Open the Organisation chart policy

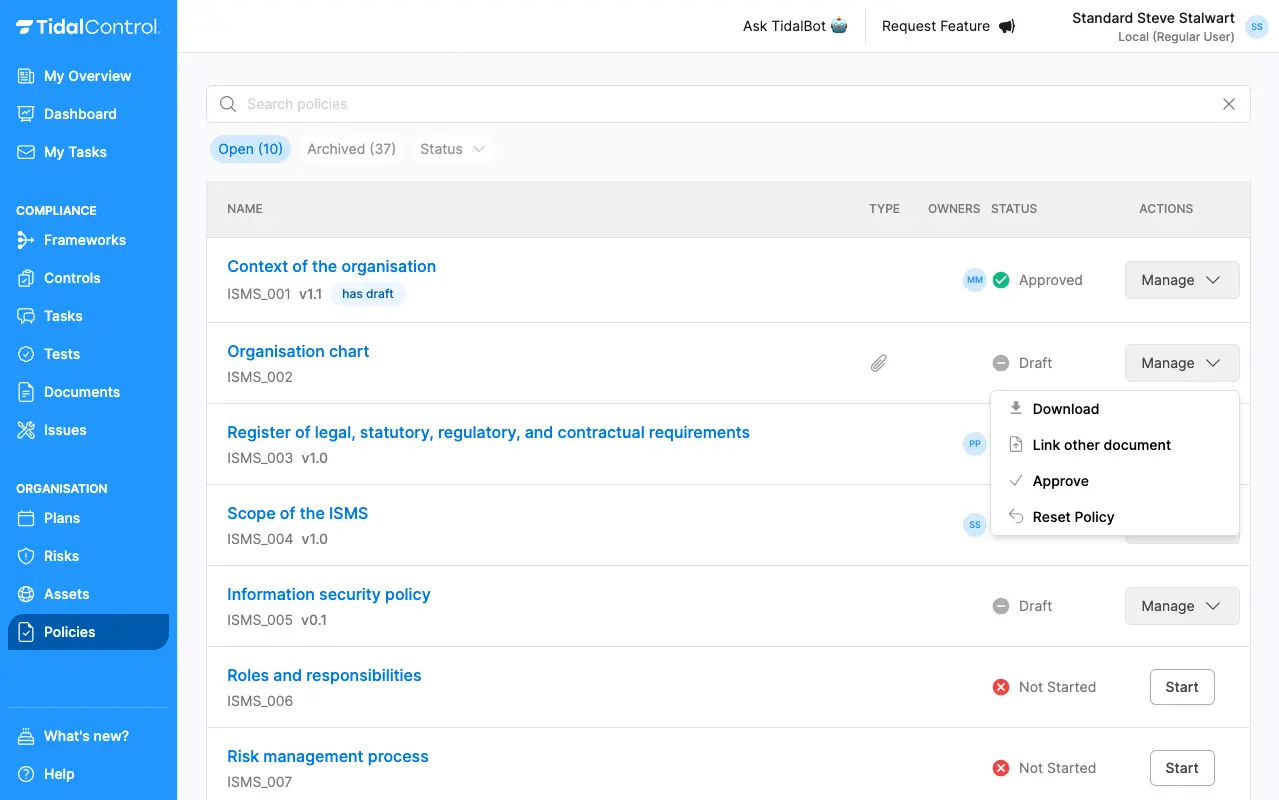[298, 351]
